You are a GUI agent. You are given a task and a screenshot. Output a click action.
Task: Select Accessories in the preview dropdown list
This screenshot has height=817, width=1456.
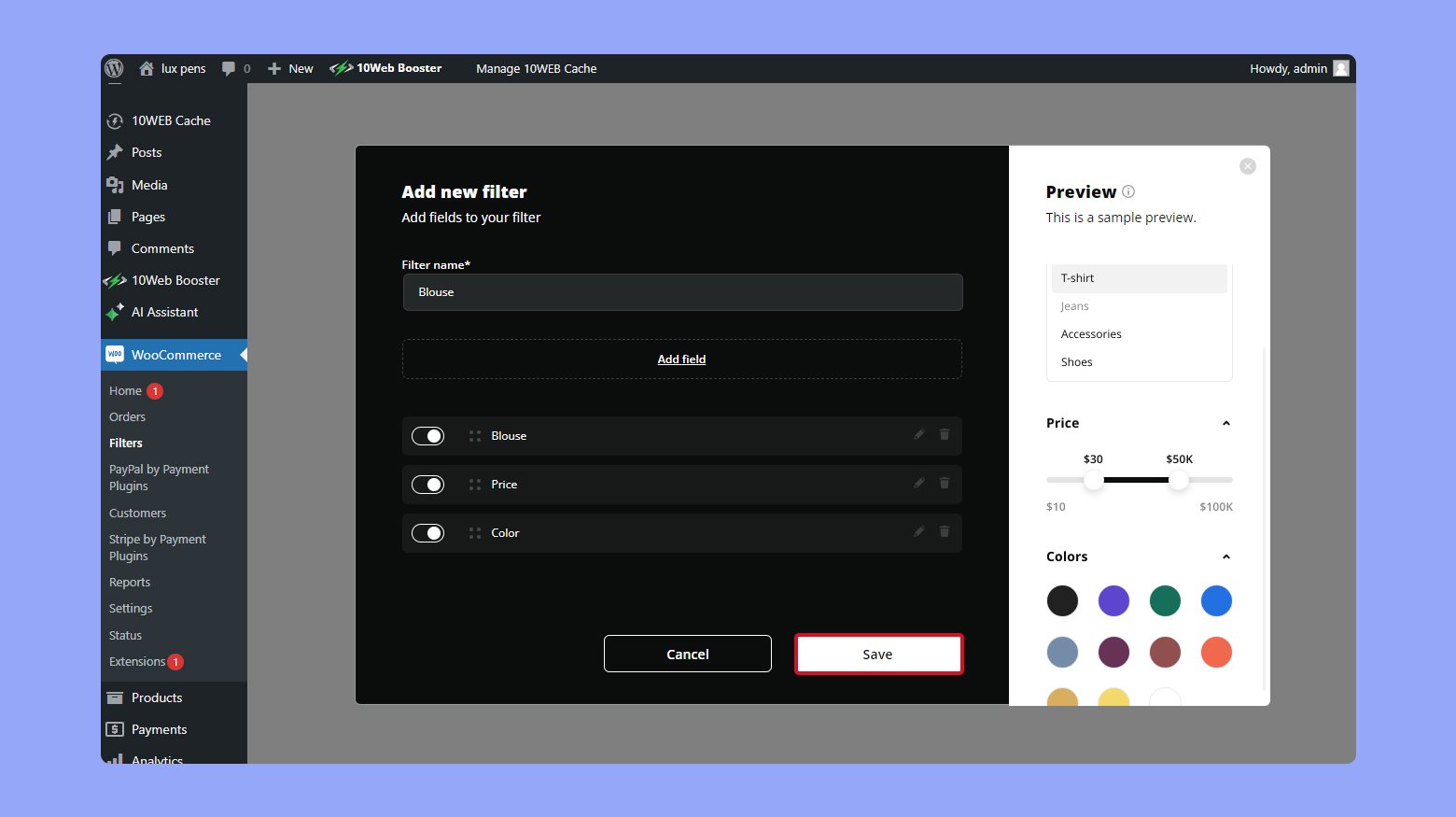[x=1091, y=334]
